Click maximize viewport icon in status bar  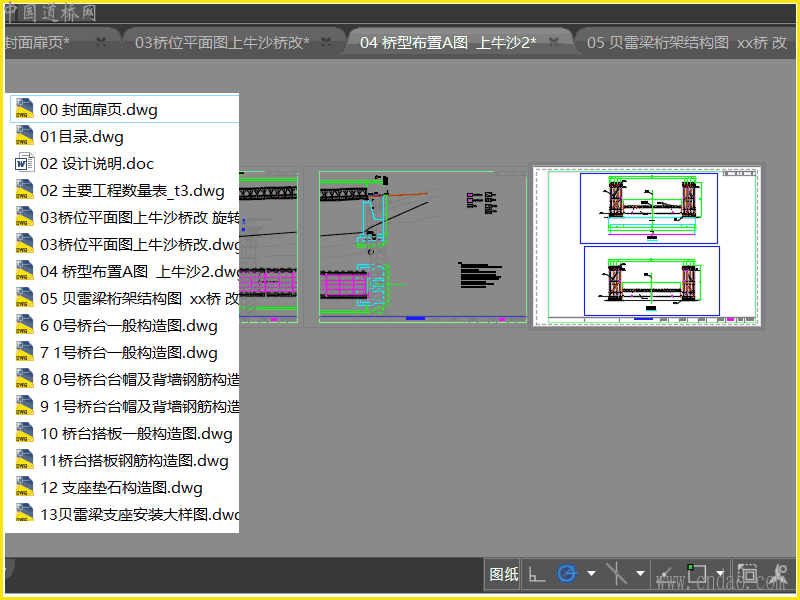[x=747, y=574]
